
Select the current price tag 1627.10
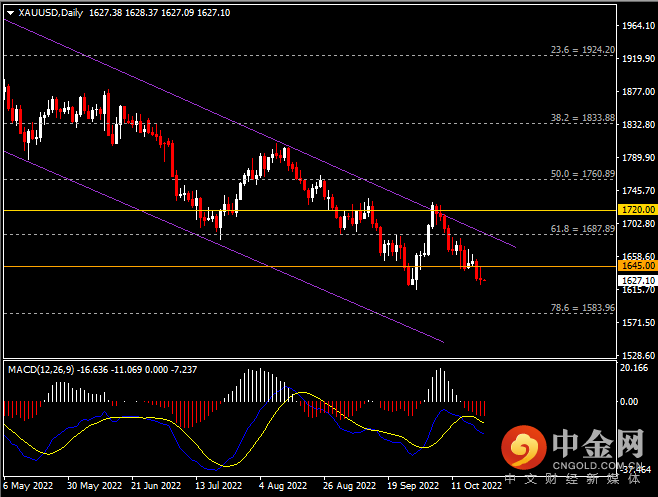coord(638,280)
